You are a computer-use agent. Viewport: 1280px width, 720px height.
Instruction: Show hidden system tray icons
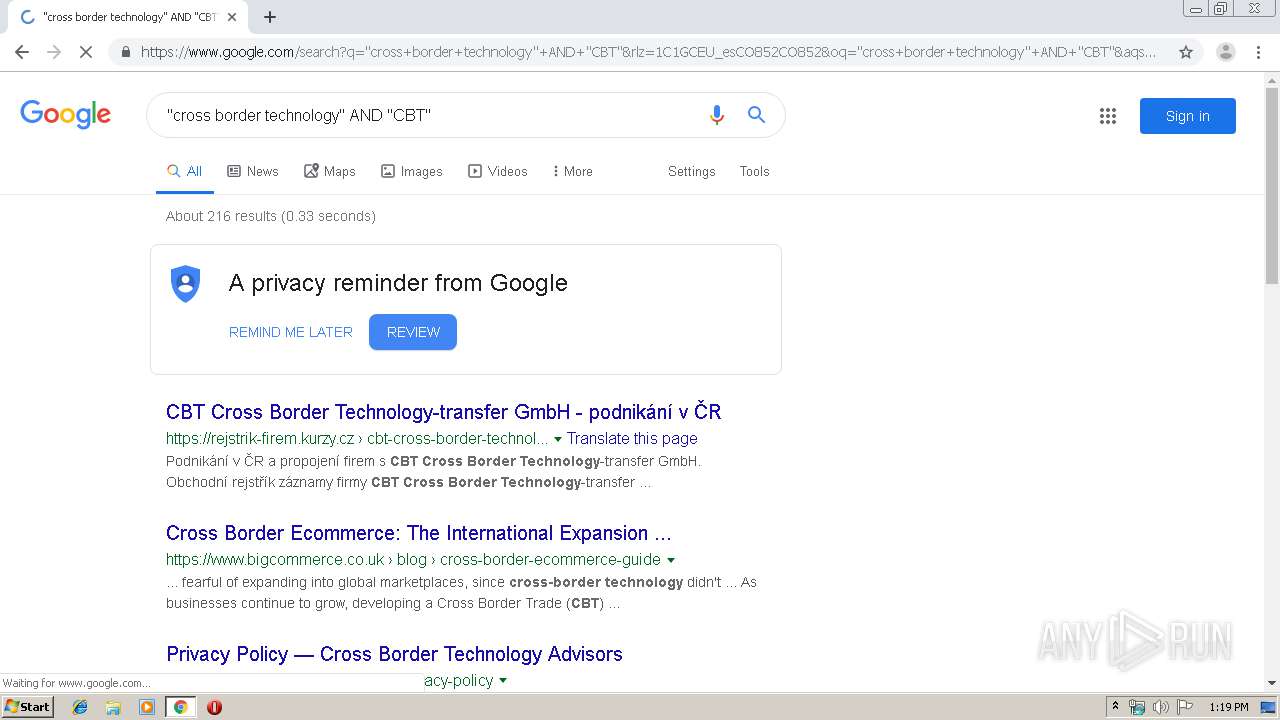pos(1115,707)
